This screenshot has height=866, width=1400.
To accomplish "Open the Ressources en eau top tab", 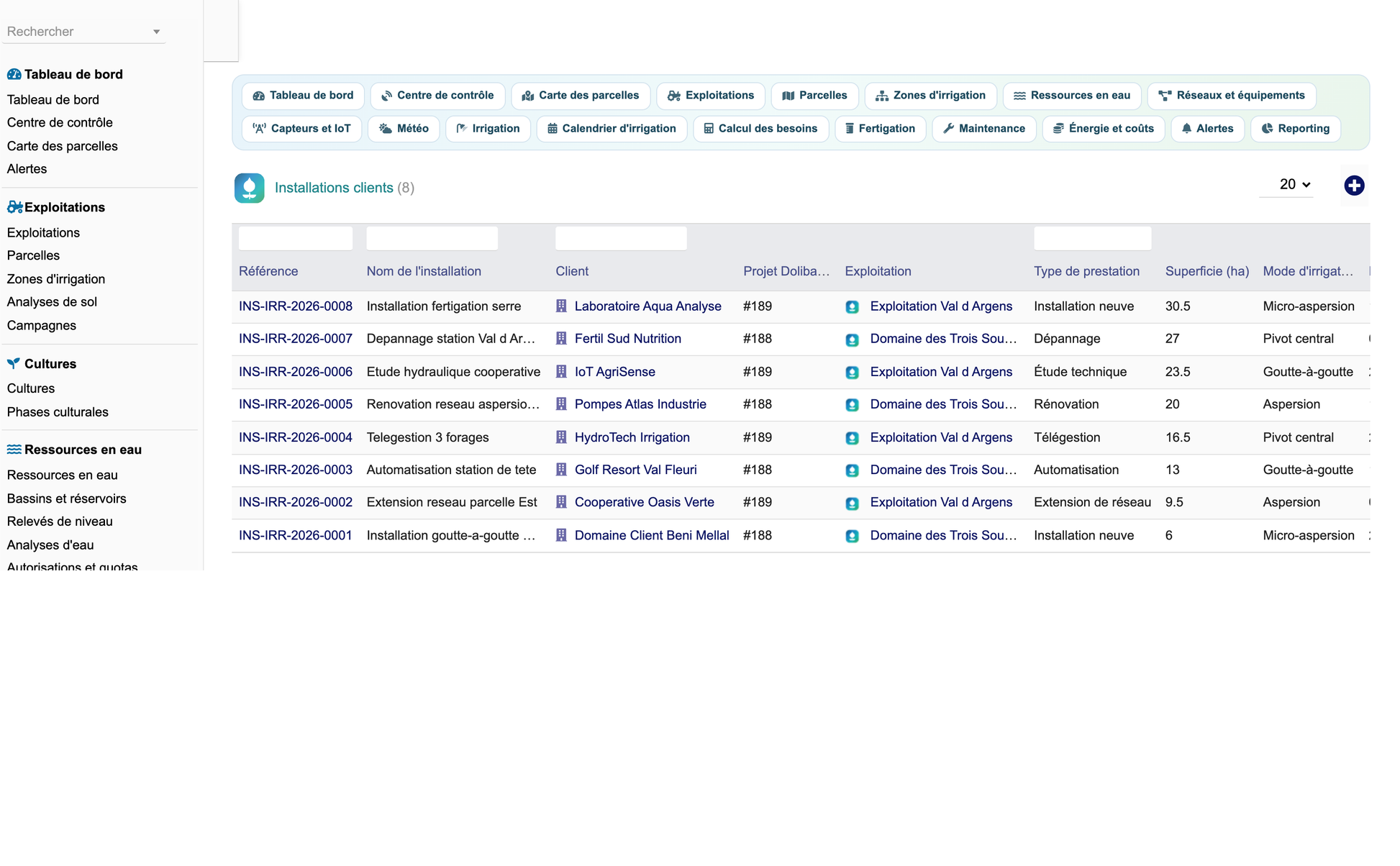I will pos(1072,96).
